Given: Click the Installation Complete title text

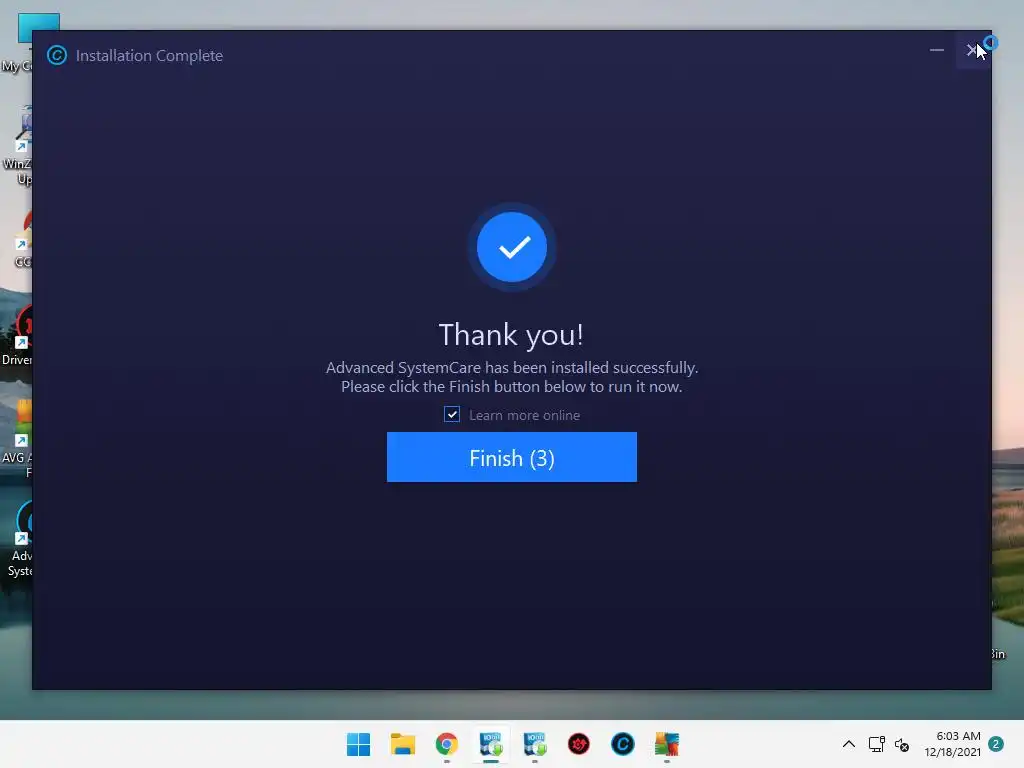Looking at the screenshot, I should coord(149,56).
